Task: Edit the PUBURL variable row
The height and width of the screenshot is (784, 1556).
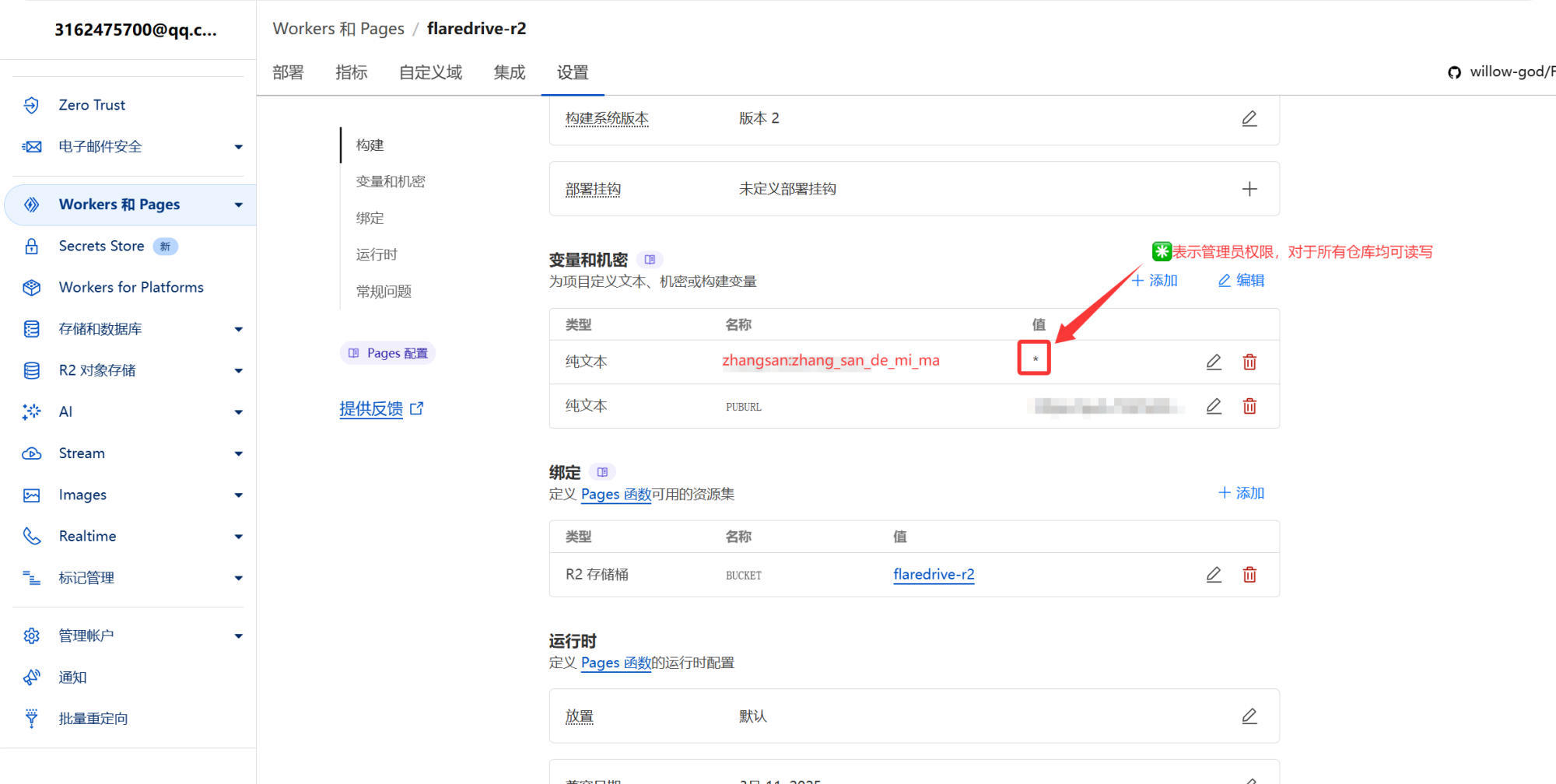Action: 1214,406
